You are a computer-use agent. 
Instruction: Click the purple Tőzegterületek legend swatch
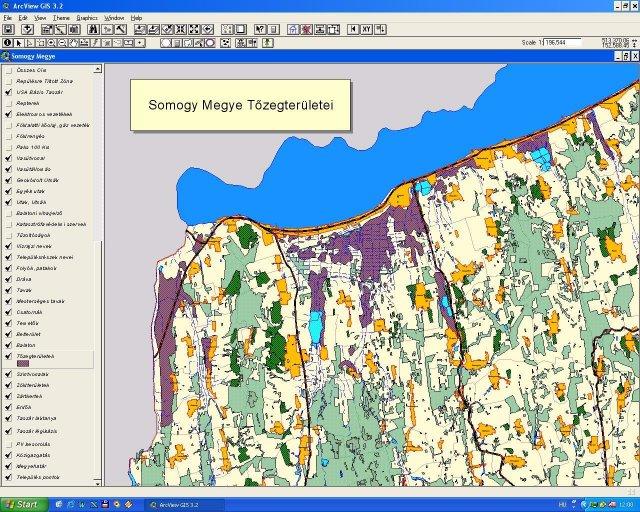pyautogui.click(x=24, y=365)
